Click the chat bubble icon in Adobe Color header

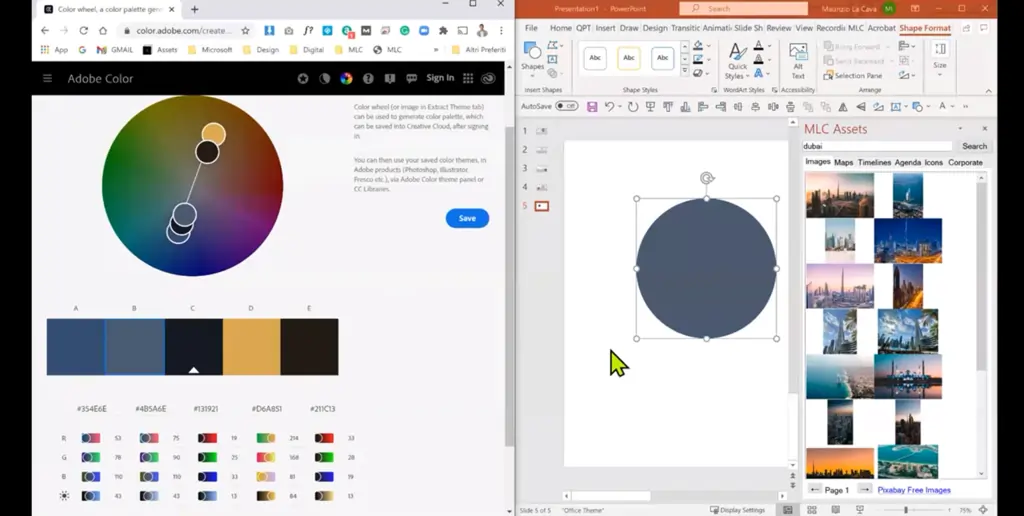click(411, 78)
